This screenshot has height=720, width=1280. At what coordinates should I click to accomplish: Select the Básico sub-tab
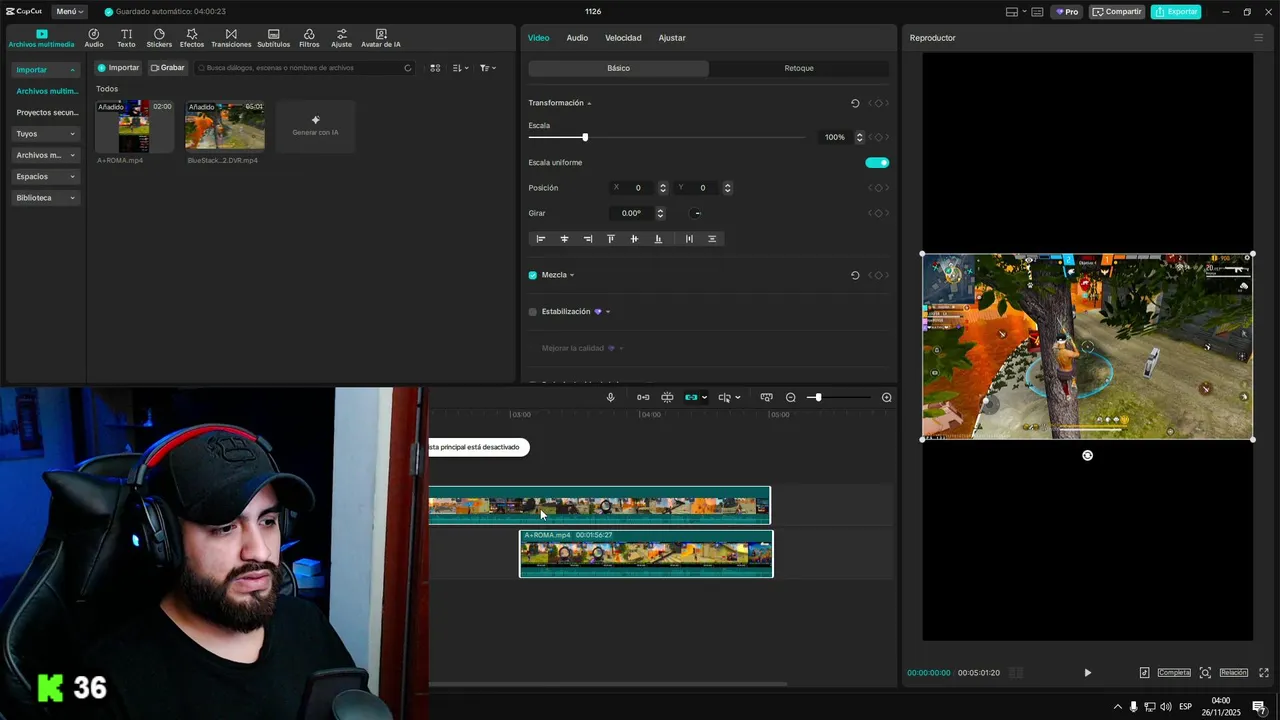618,68
